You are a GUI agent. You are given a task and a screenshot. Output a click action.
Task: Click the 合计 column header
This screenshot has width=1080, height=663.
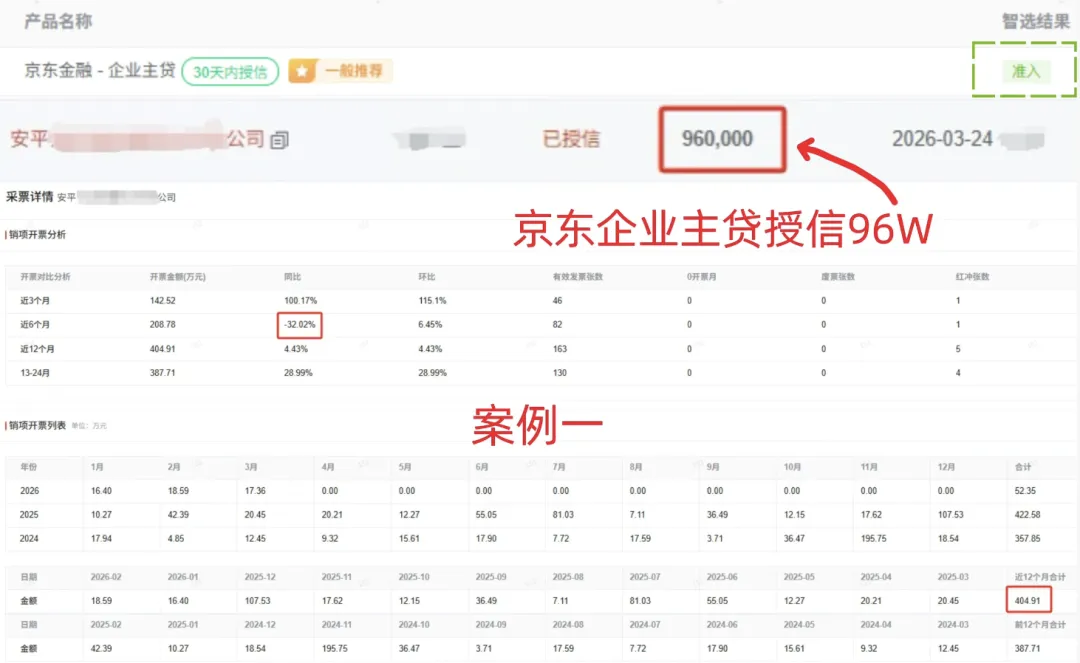(1024, 467)
